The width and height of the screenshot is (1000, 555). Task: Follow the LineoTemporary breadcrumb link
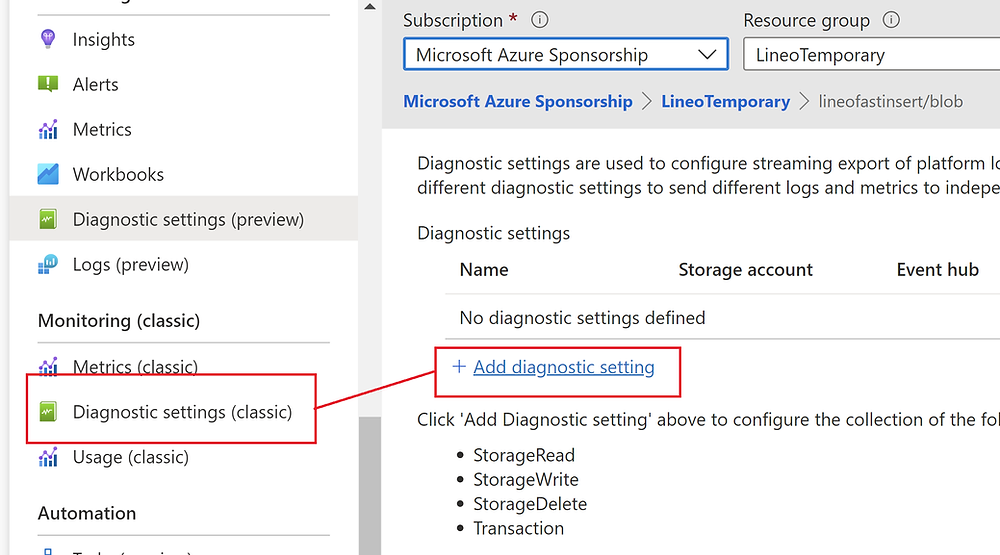coord(725,101)
